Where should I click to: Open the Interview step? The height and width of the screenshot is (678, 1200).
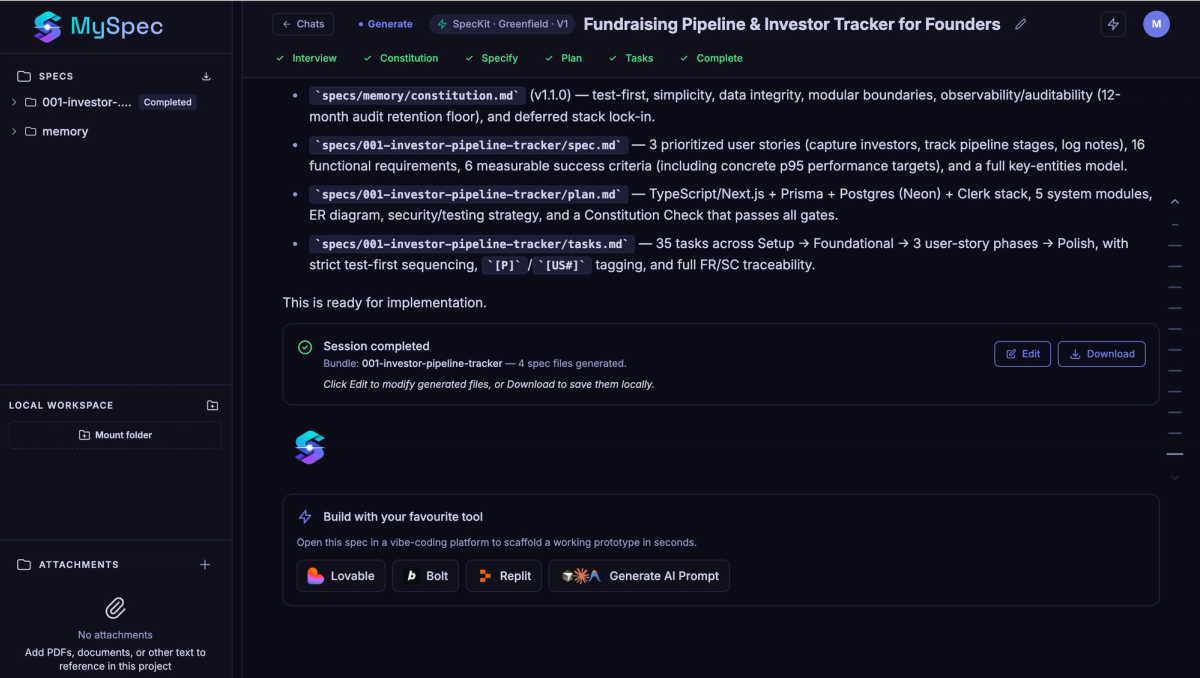(x=307, y=58)
